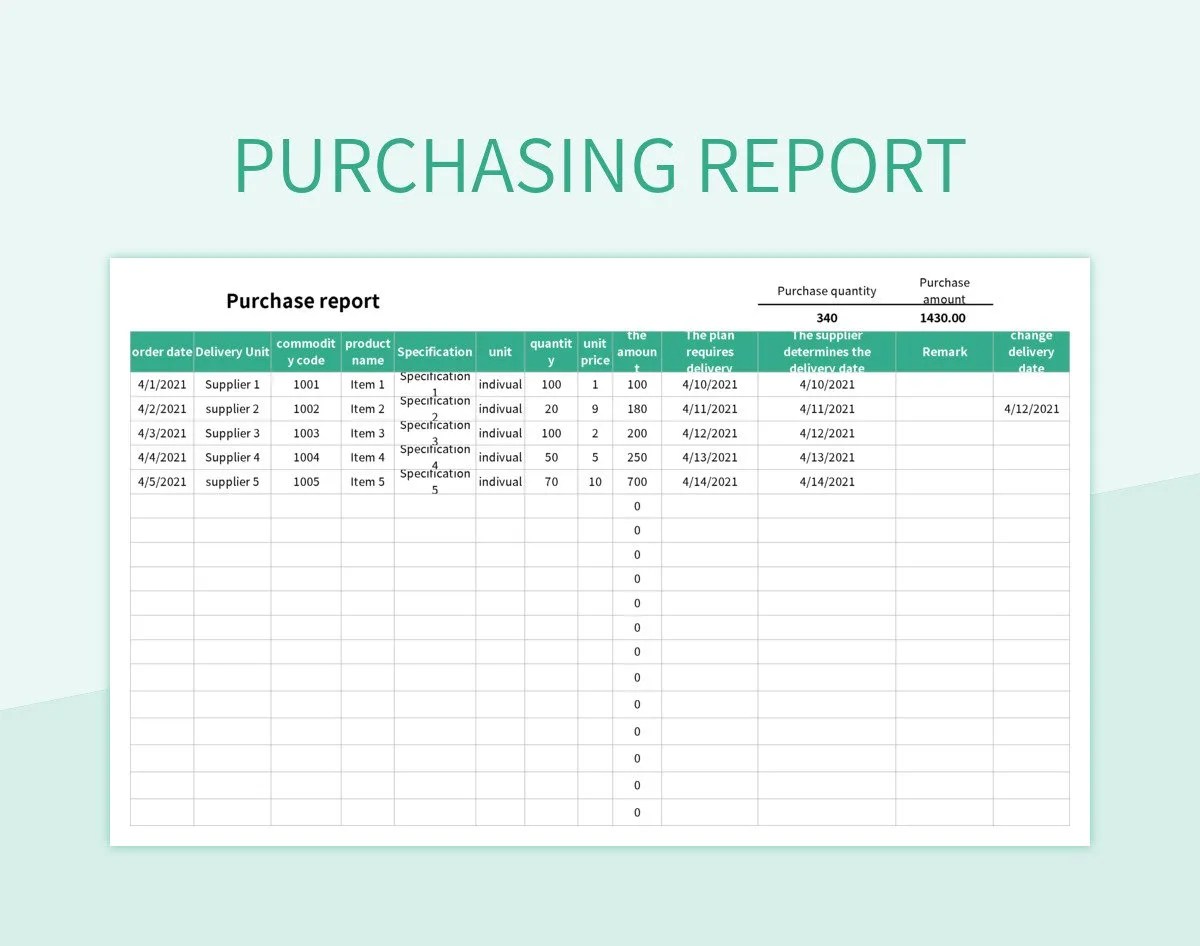Select 'indivual' unit cell in Supplier 1 row
Screen dimensions: 1200x946
tap(500, 384)
